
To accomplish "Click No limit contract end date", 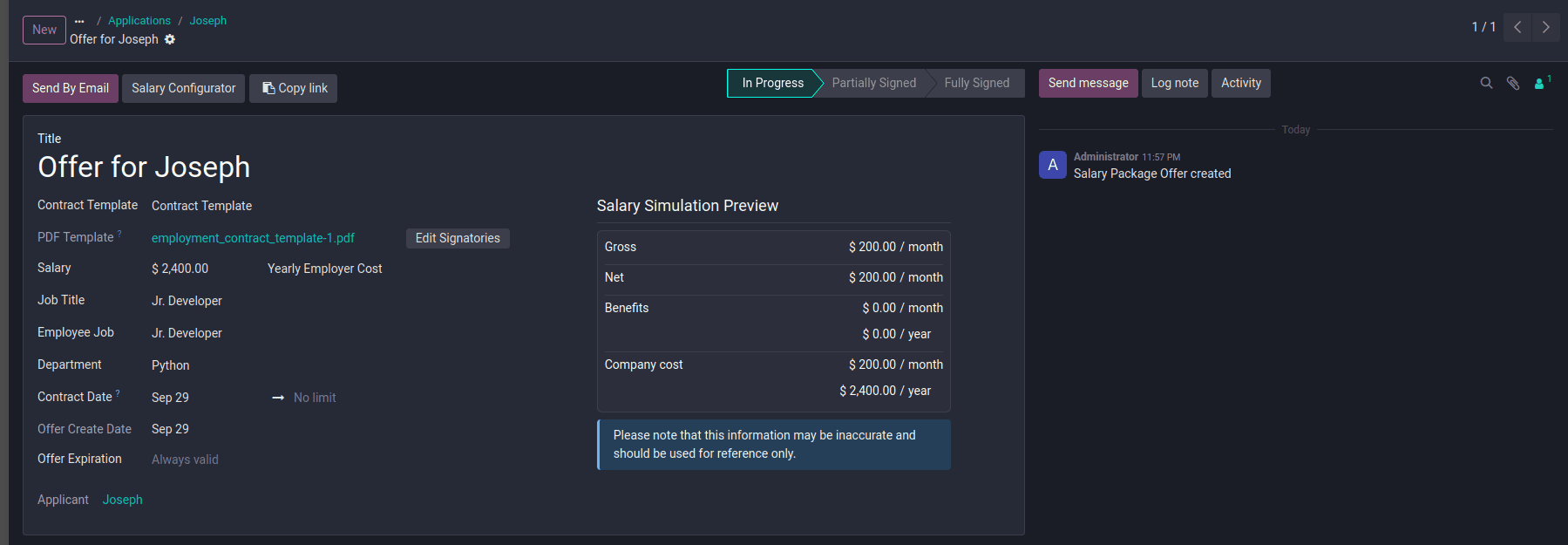I will [x=315, y=398].
